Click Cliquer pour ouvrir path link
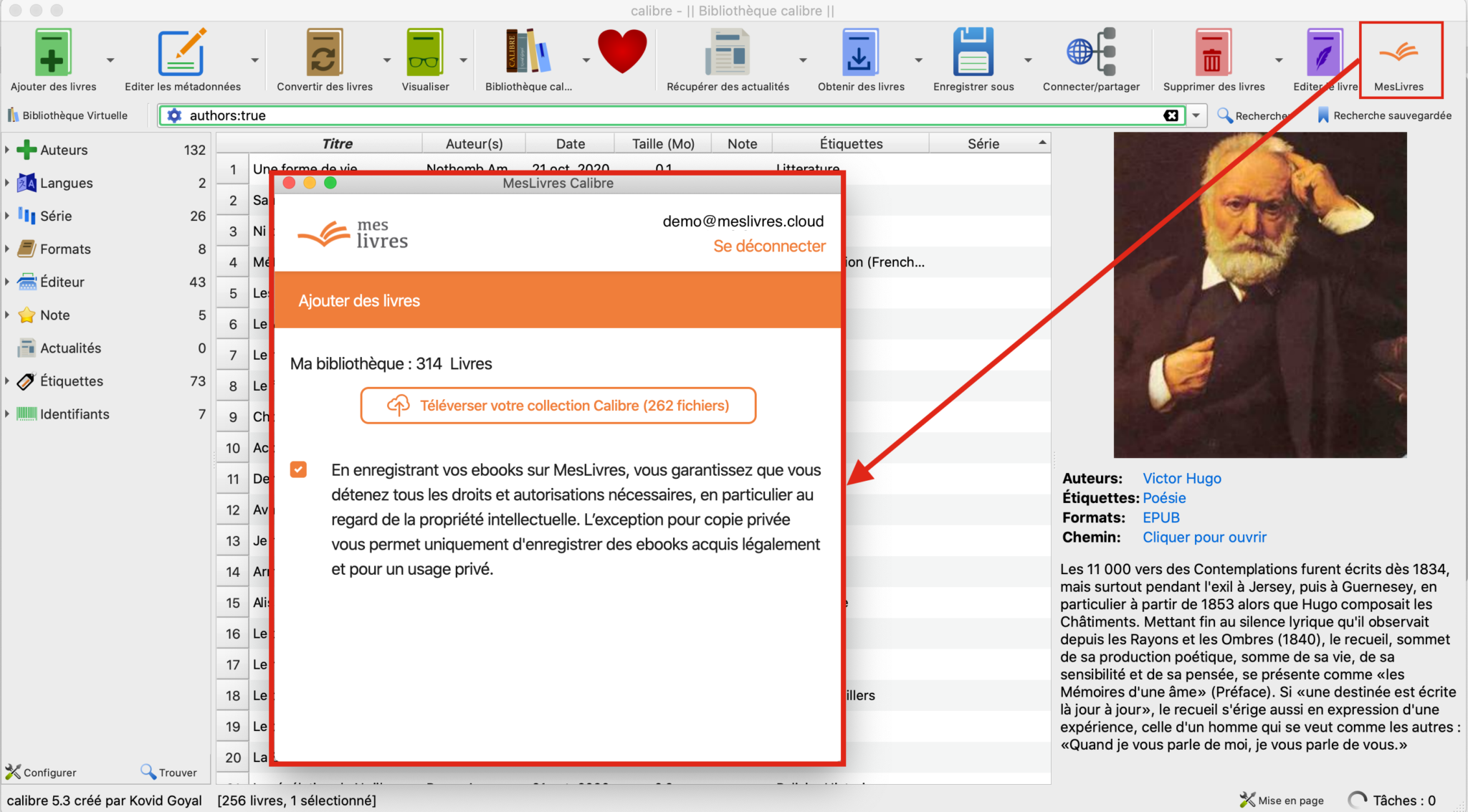 click(x=1204, y=537)
